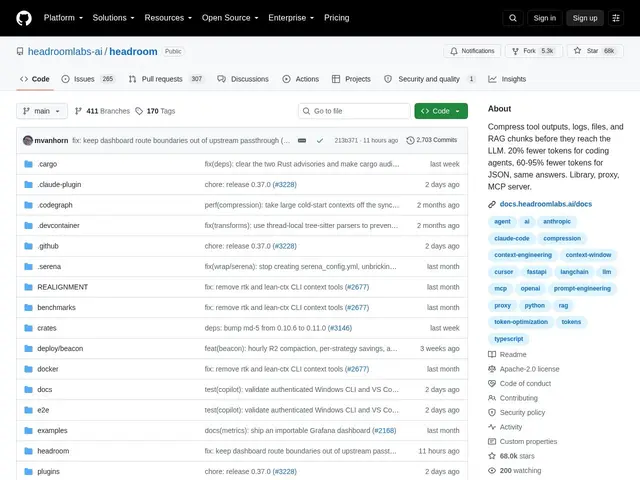Expand commit message ellipsis button
Viewport: 640px width, 480px height.
(x=302, y=140)
